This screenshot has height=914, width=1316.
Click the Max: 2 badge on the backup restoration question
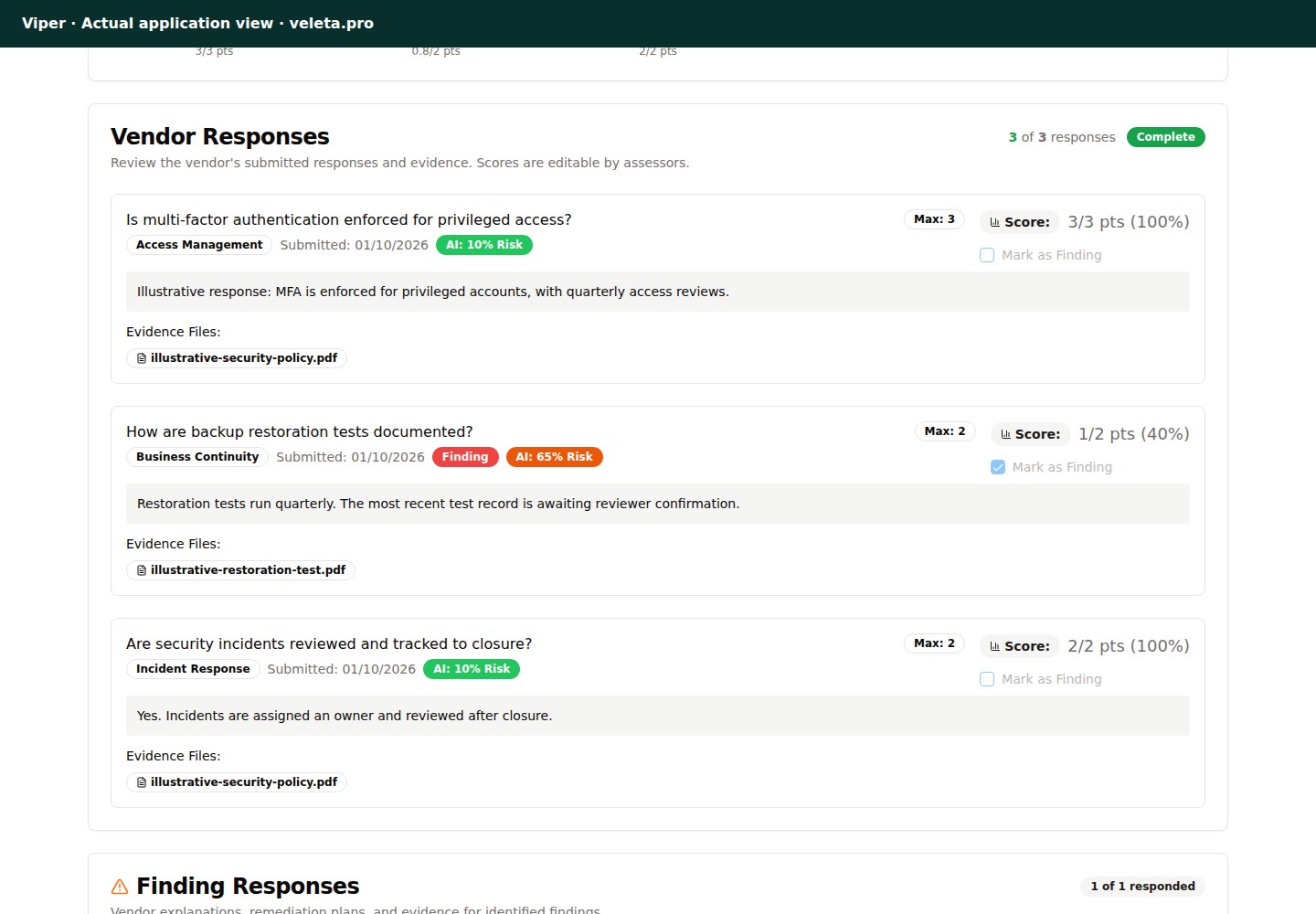945,431
